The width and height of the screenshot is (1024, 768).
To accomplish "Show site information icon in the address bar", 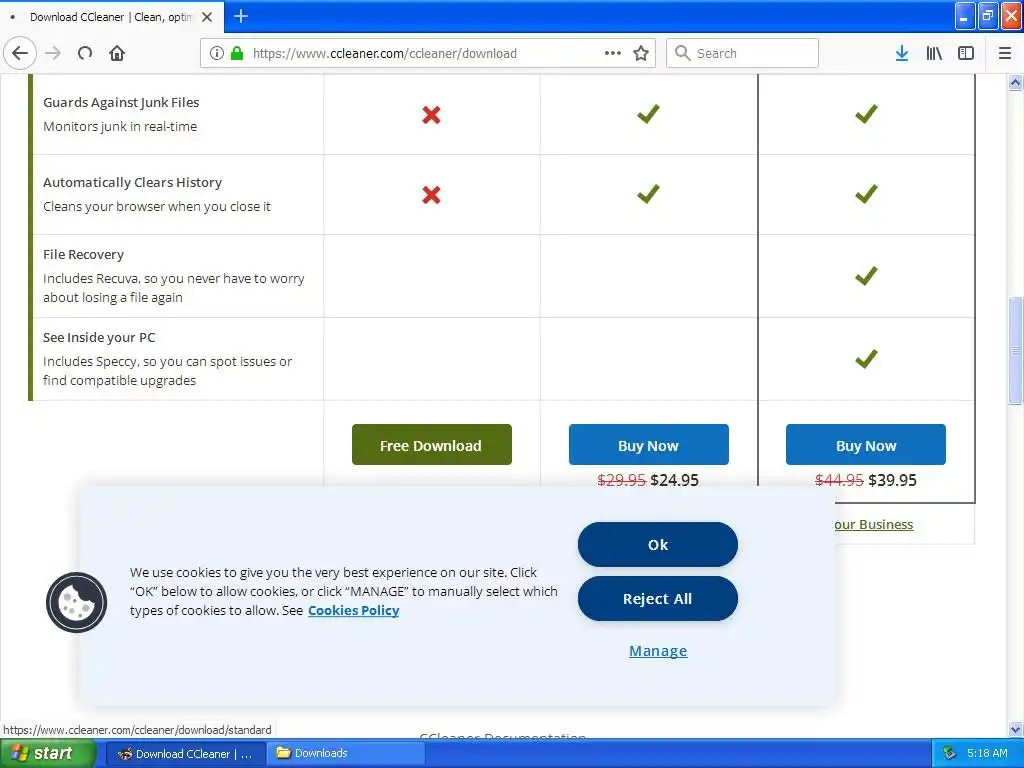I will click(217, 53).
